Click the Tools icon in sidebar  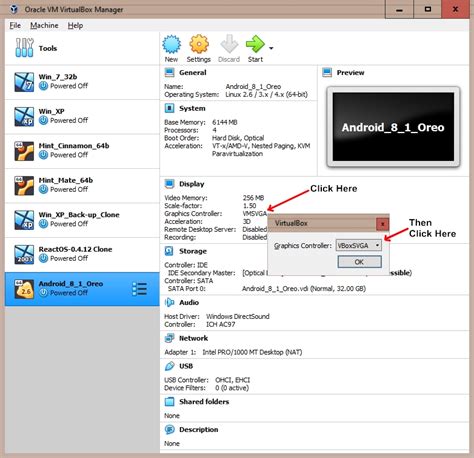click(24, 48)
